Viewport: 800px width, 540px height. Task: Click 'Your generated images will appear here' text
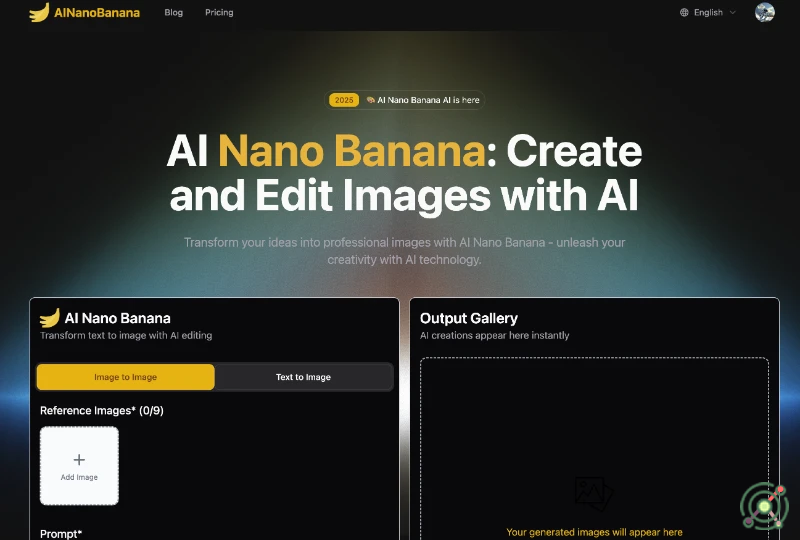[594, 532]
